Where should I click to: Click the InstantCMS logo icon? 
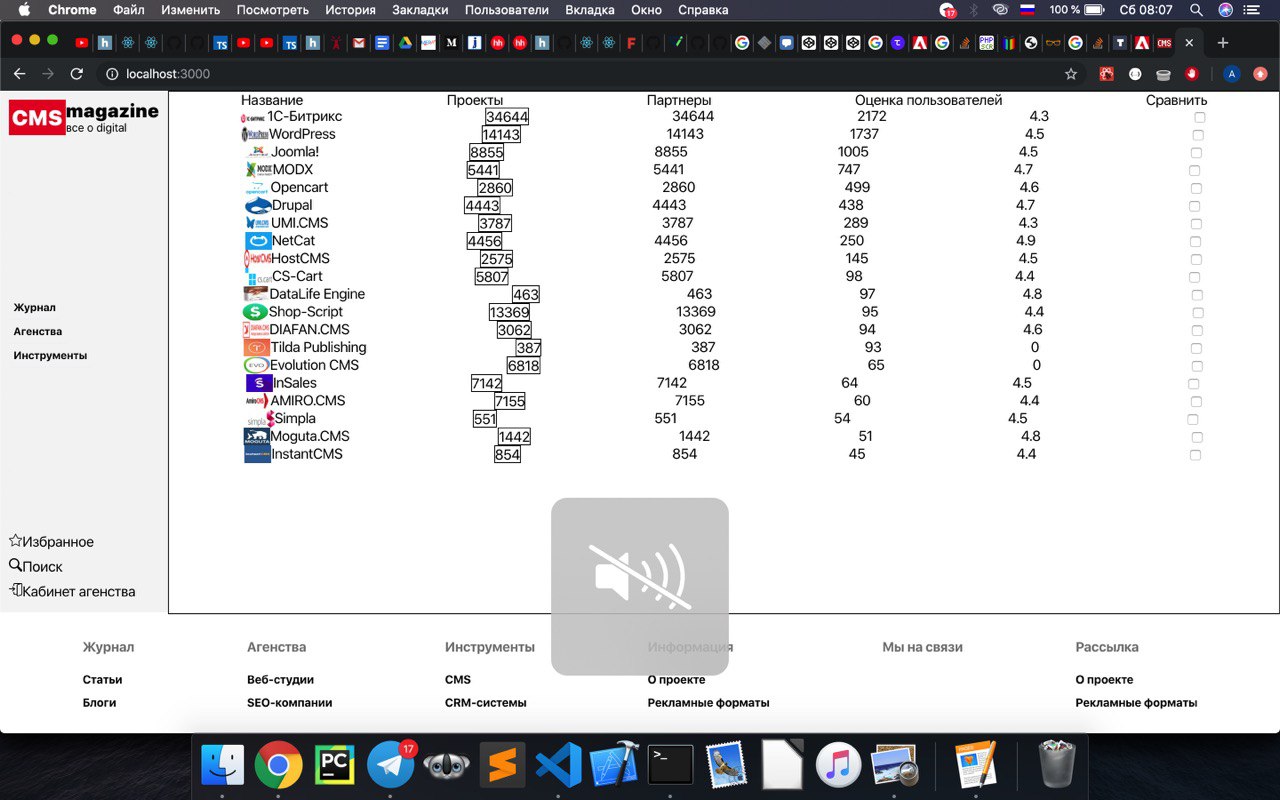click(x=257, y=454)
